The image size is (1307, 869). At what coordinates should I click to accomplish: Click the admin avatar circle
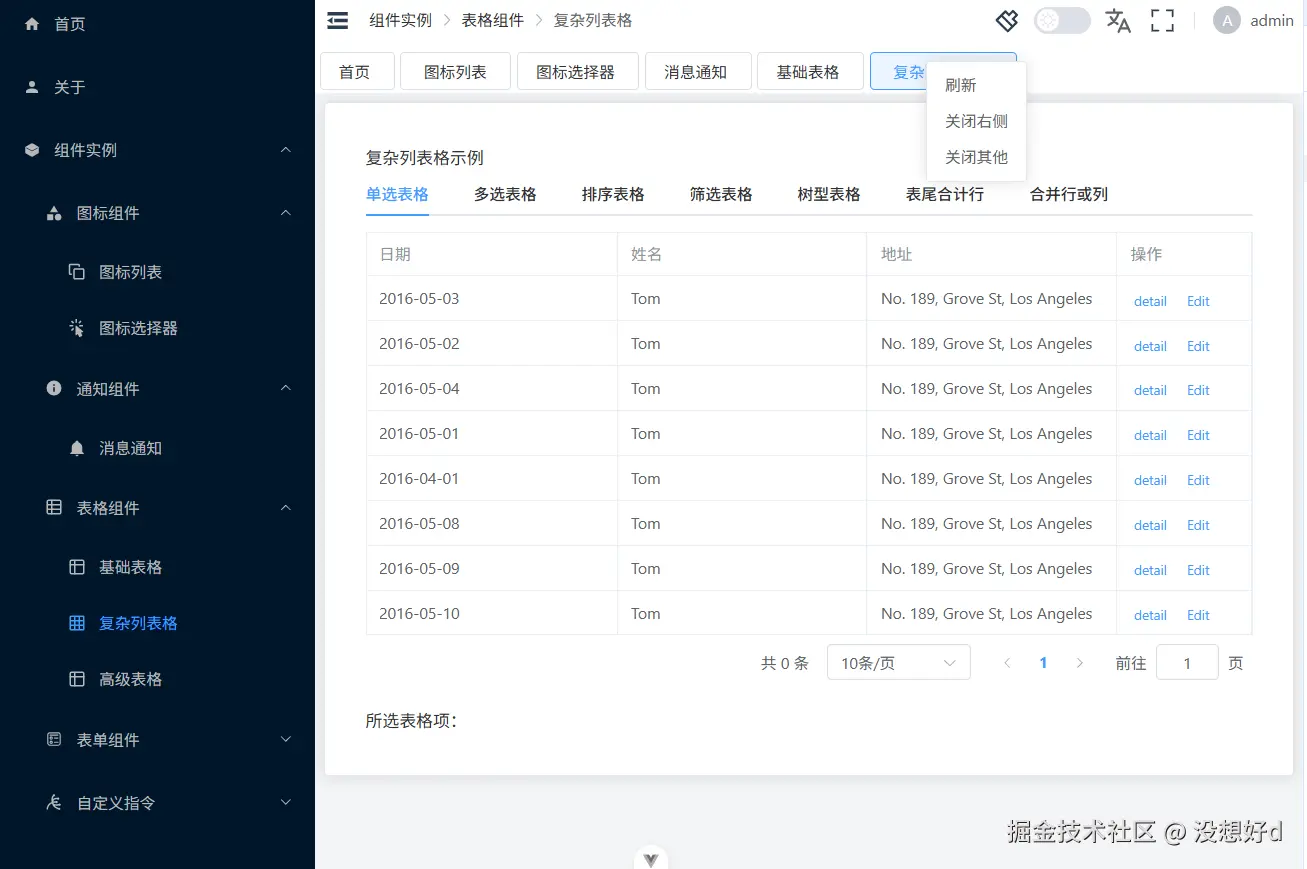pos(1227,20)
